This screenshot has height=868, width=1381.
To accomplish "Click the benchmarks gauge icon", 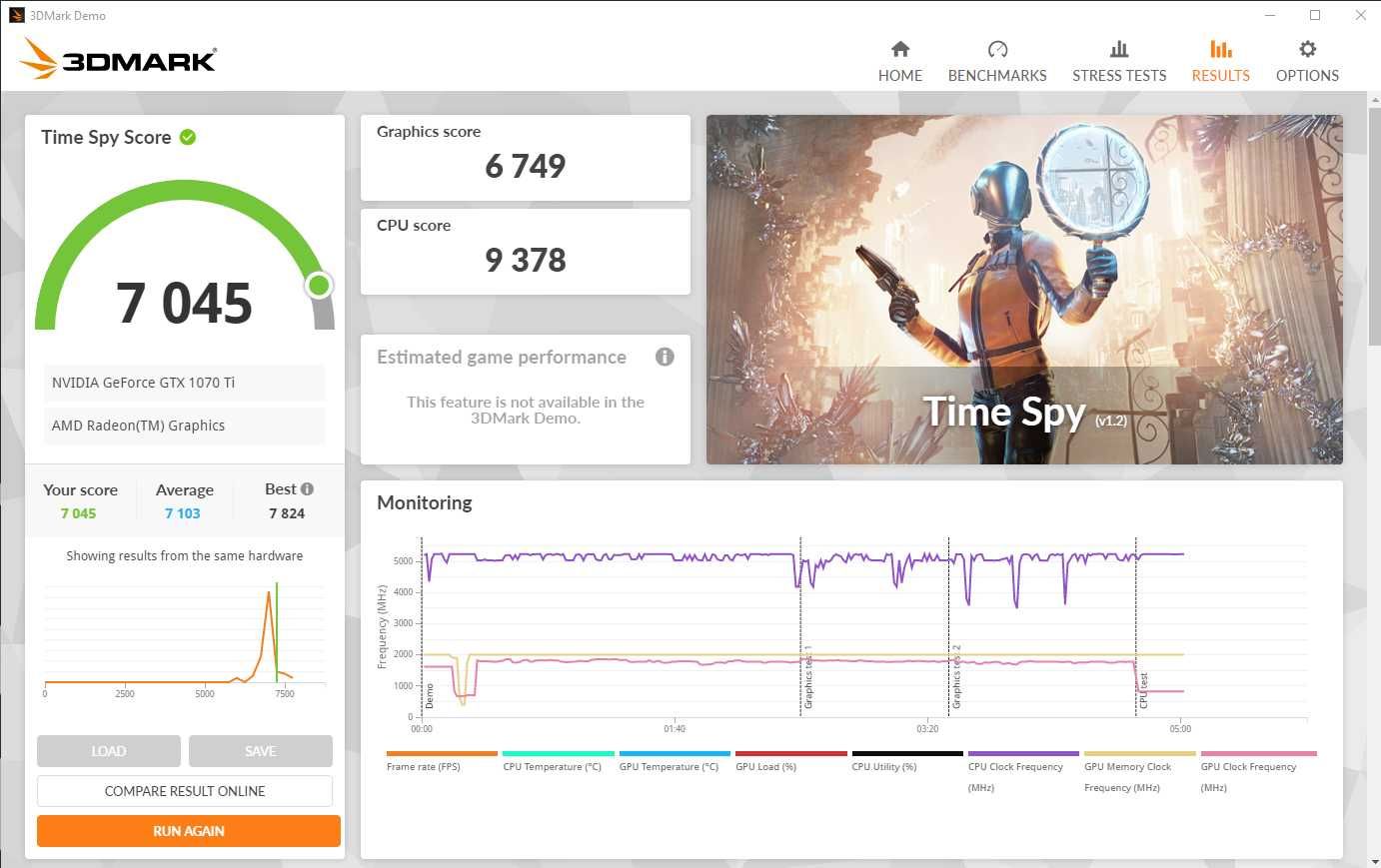I will coord(997,49).
